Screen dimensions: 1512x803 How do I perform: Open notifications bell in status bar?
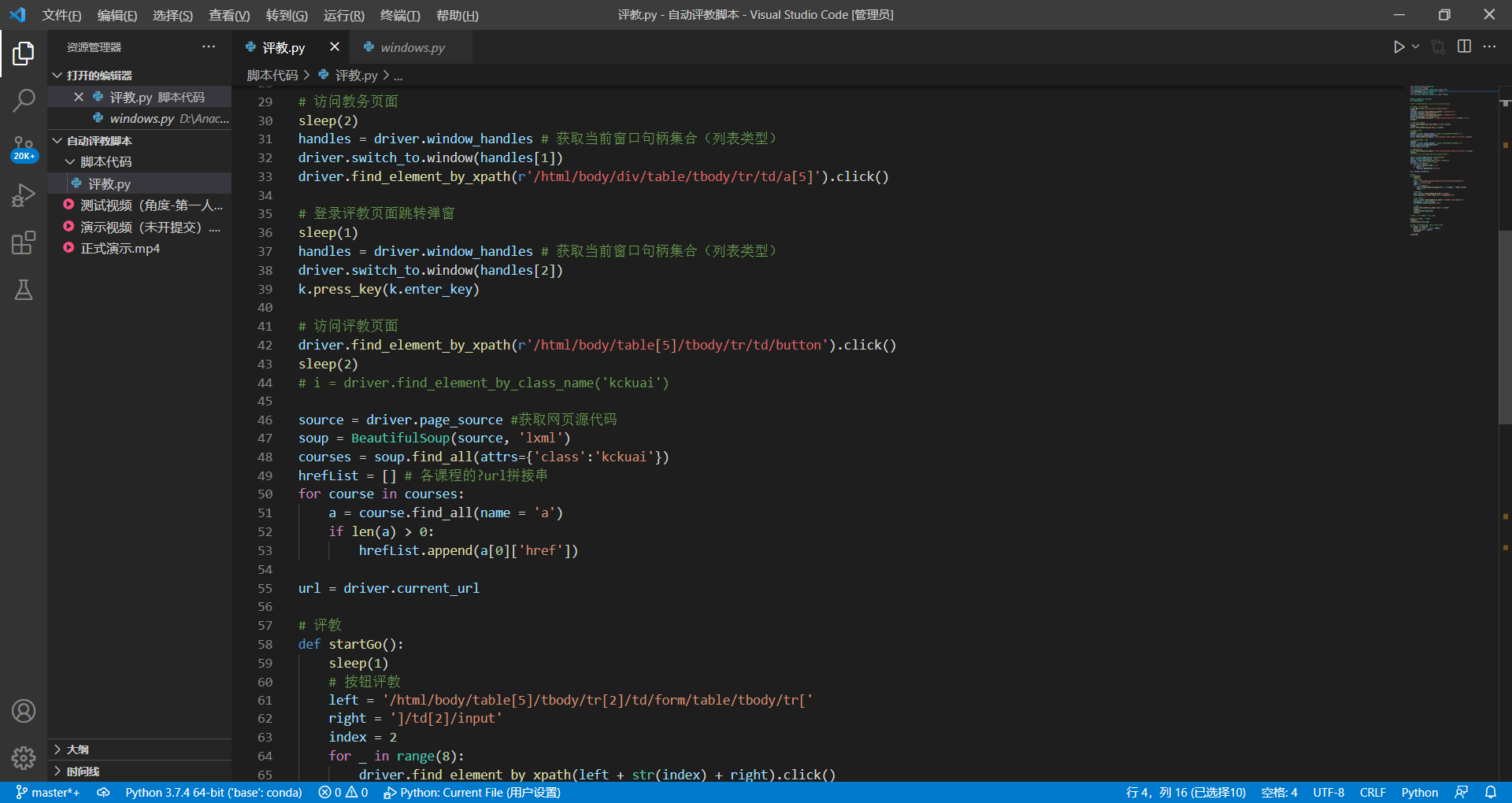pos(1491,793)
